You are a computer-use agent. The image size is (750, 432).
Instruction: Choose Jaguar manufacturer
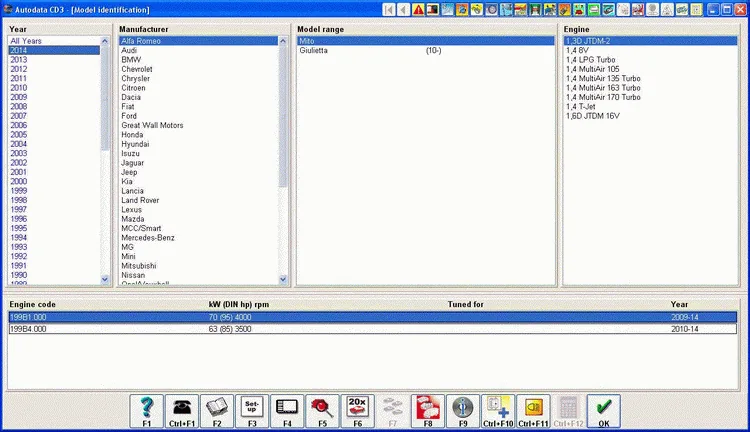coord(199,163)
